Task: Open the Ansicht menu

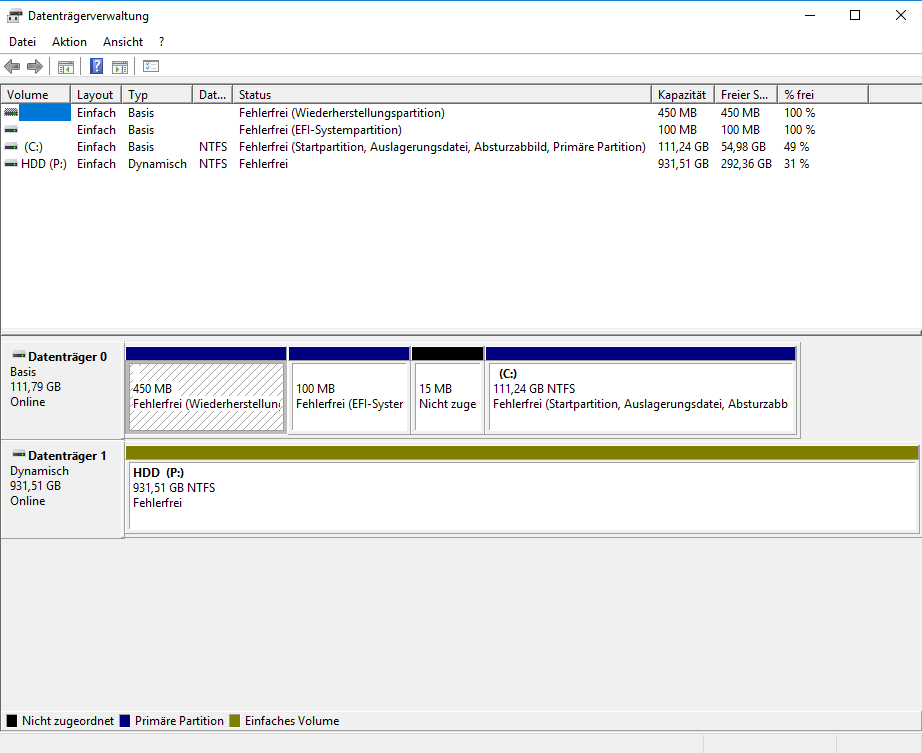Action: 123,42
